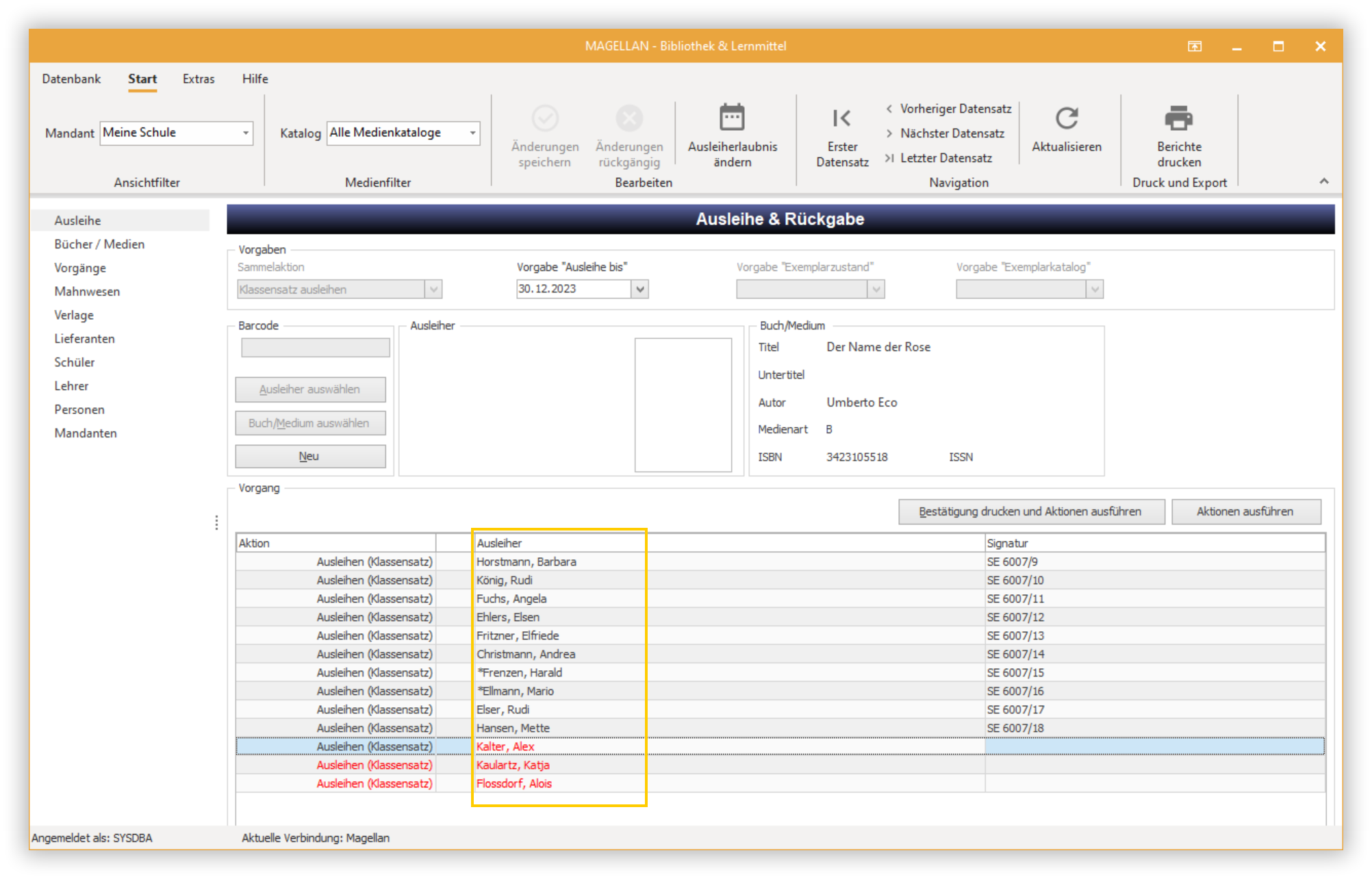1372x879 pixels.
Task: Click the Aktionen ausführen button
Action: (x=1246, y=511)
